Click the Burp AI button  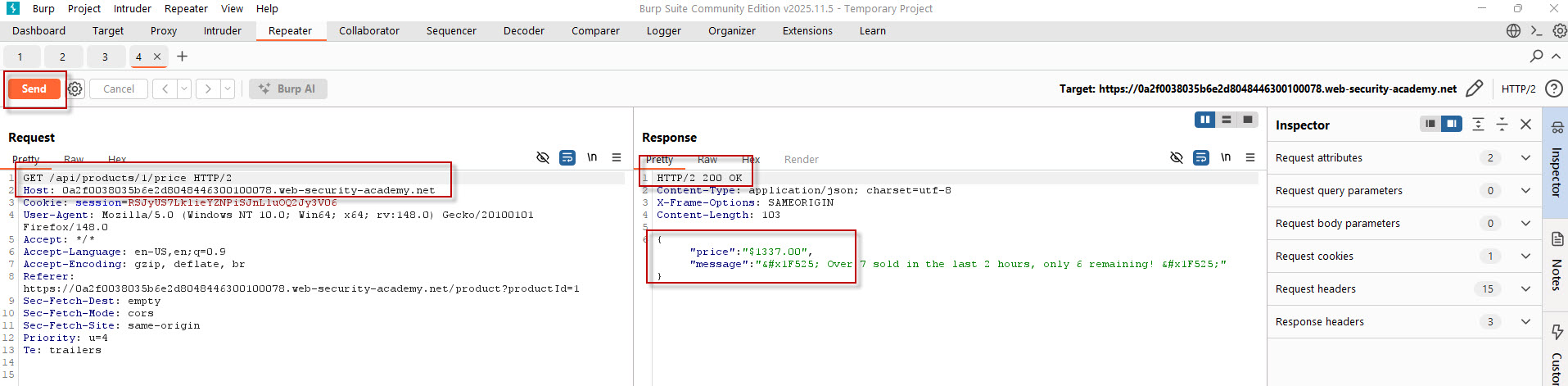(288, 89)
